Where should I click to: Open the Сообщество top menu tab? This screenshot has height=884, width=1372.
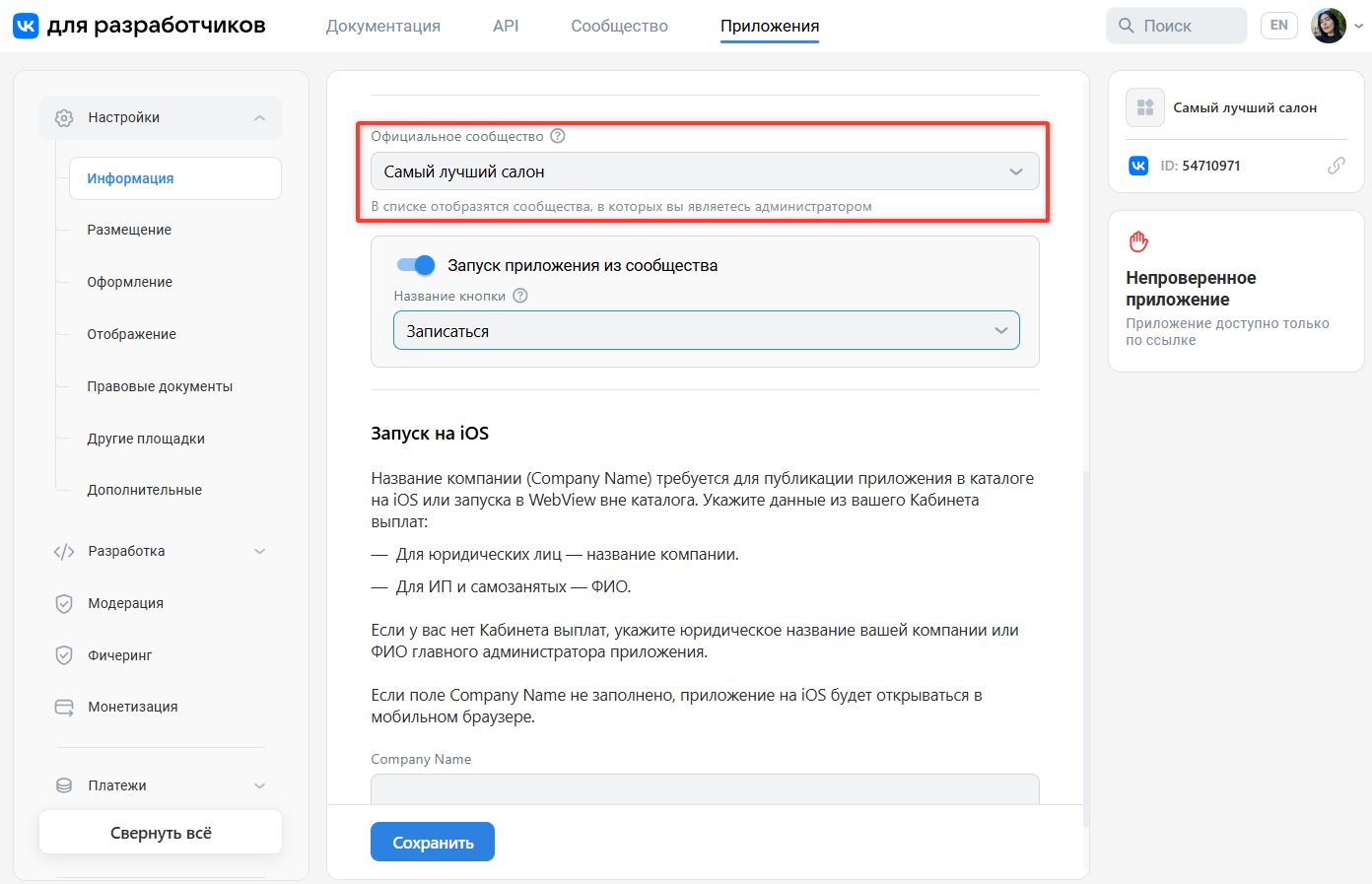[619, 26]
